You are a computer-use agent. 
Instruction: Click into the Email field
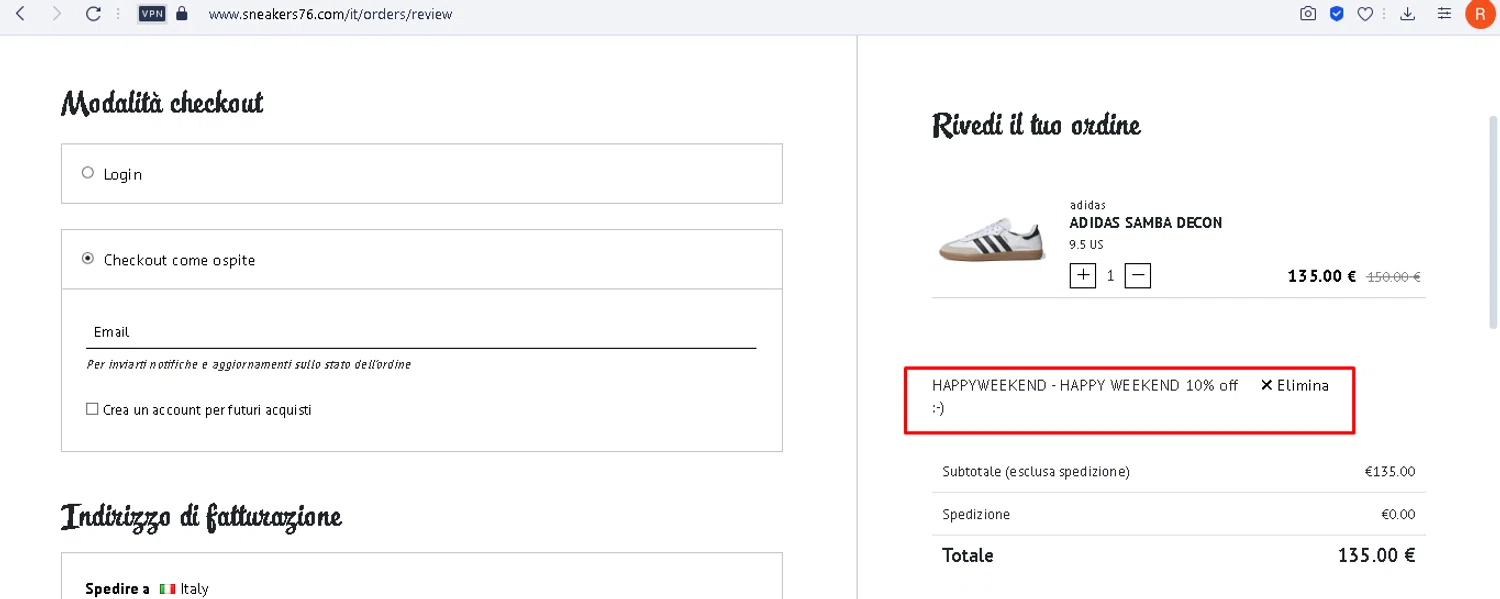point(421,332)
